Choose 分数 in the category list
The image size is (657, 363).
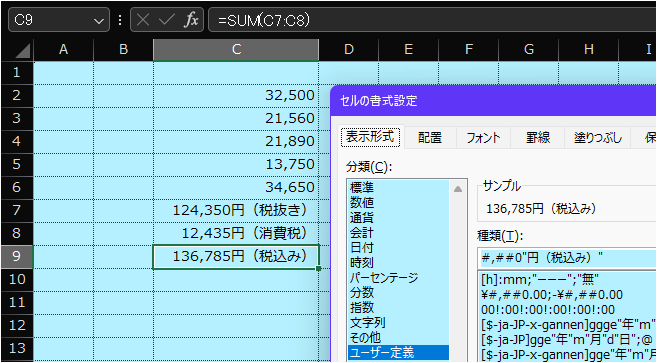(398, 293)
